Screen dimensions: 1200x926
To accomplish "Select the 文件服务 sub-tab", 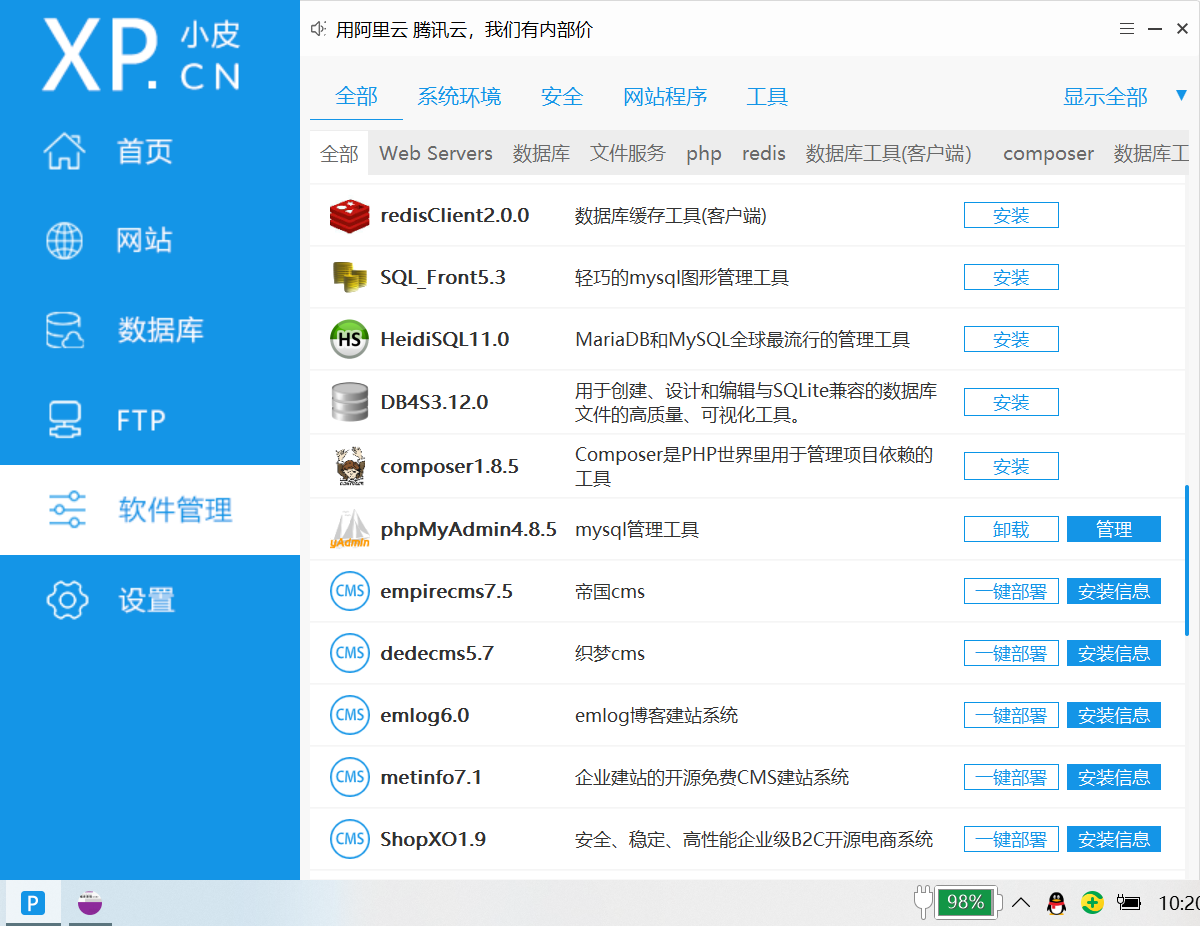I will click(x=627, y=154).
